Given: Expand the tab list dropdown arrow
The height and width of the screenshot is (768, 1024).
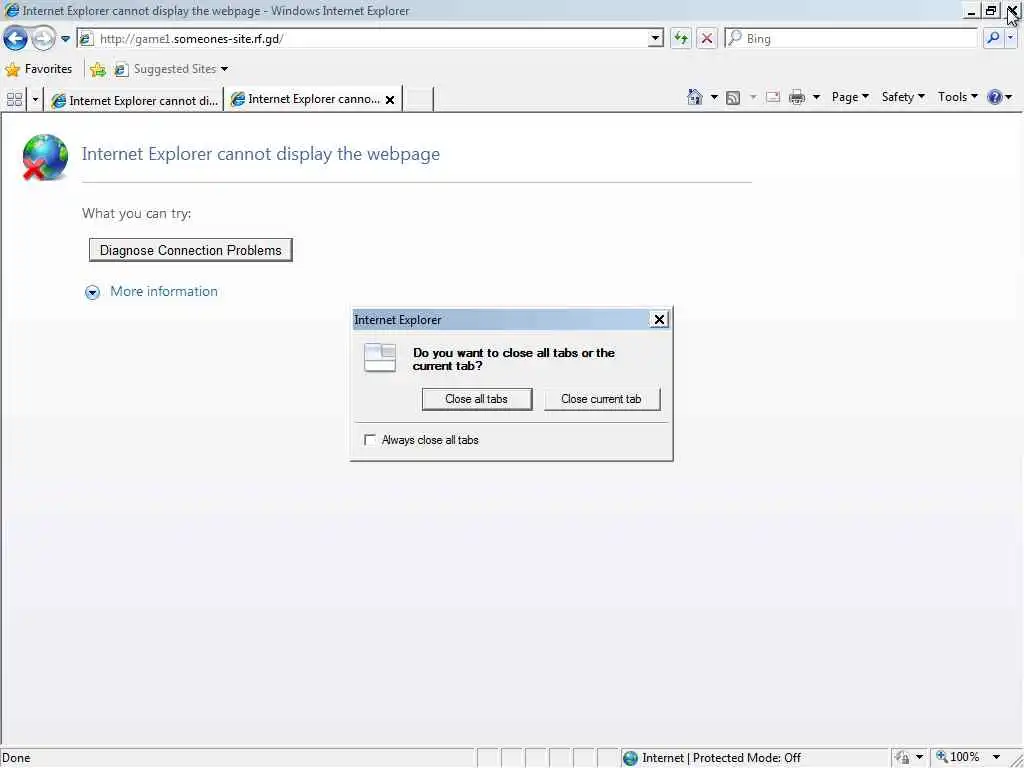Looking at the screenshot, I should pyautogui.click(x=35, y=99).
